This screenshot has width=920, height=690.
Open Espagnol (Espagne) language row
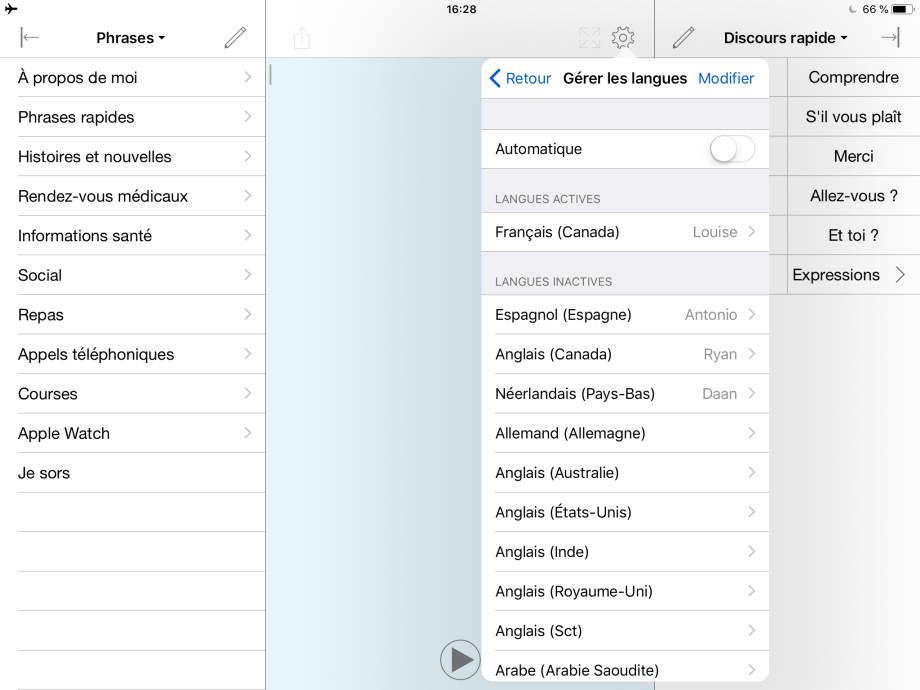pyautogui.click(x=625, y=314)
